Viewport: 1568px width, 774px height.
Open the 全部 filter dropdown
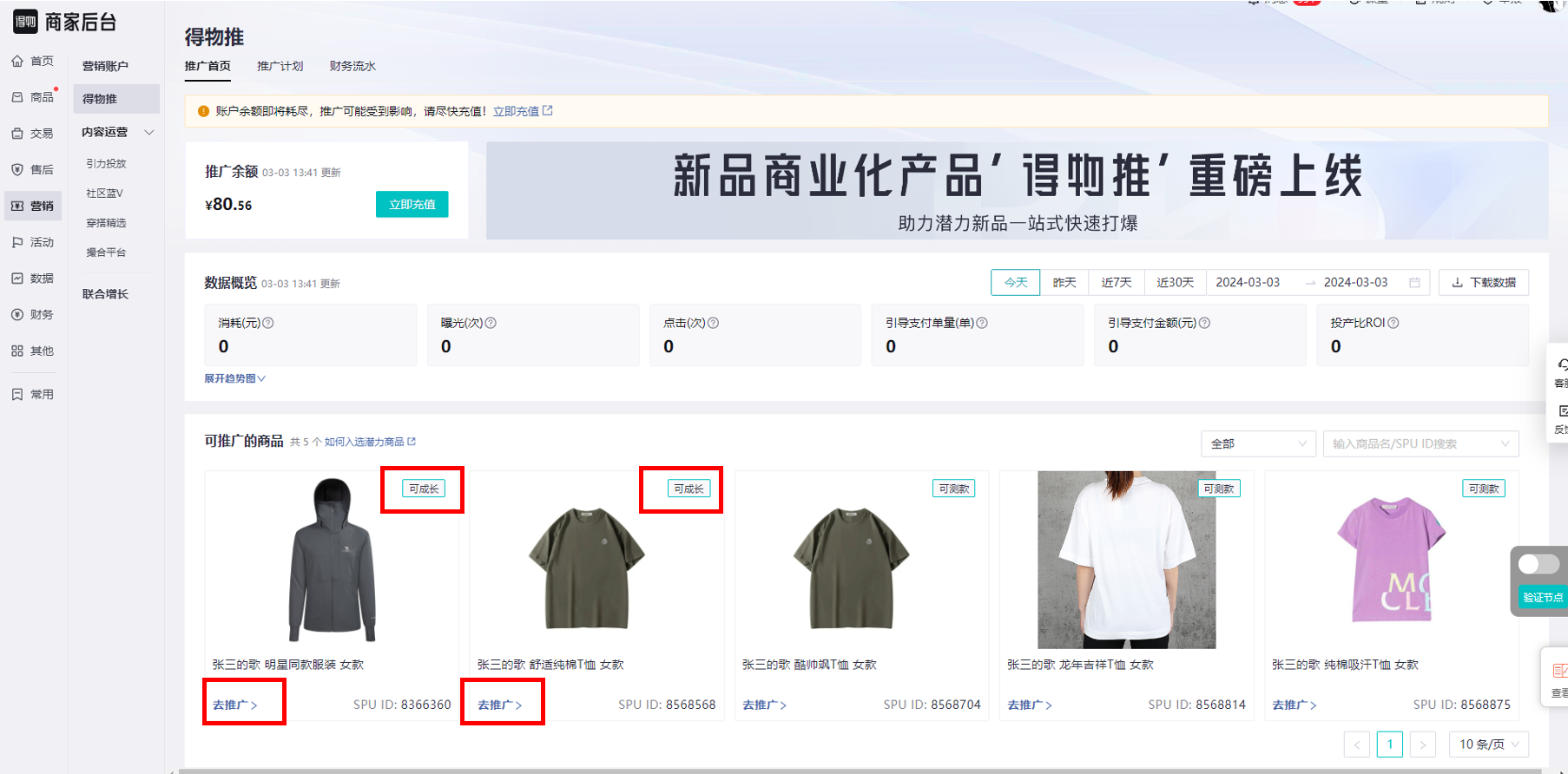click(x=1258, y=443)
